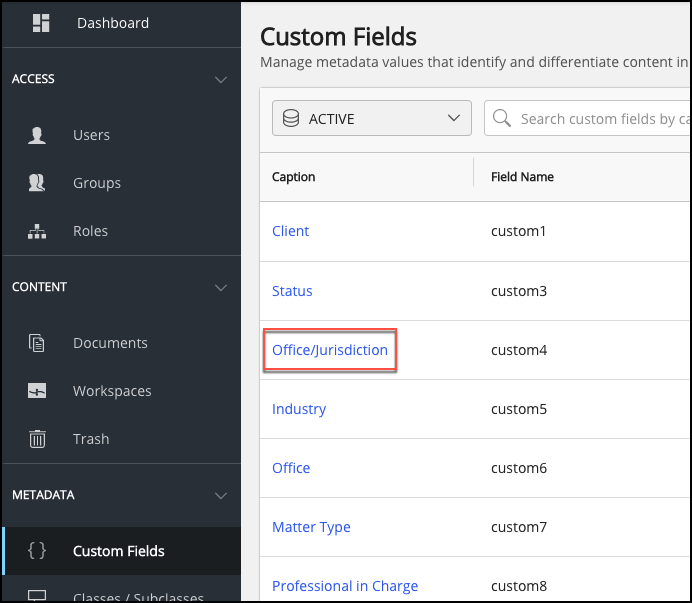Collapse the ACCESS section chevron
692x603 pixels.
221,79
